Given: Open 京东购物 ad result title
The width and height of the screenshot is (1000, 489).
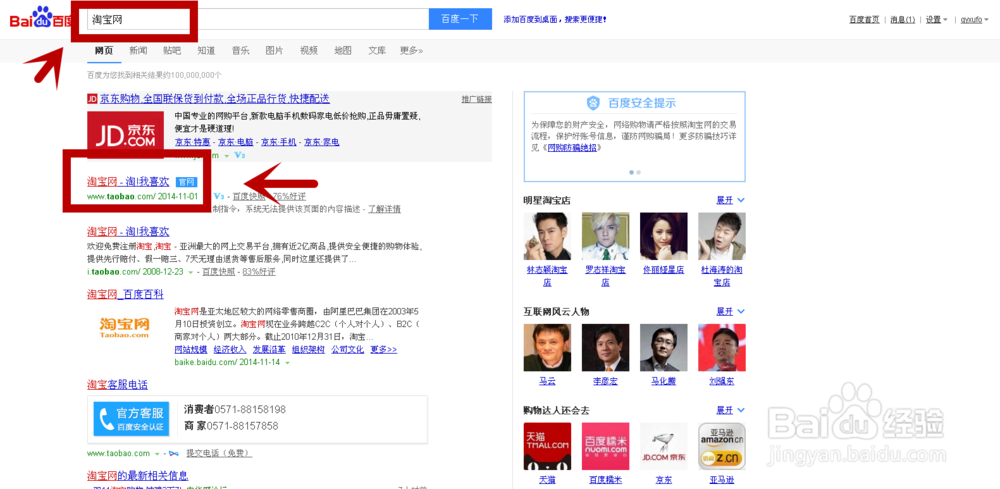Looking at the screenshot, I should pyautogui.click(x=215, y=99).
